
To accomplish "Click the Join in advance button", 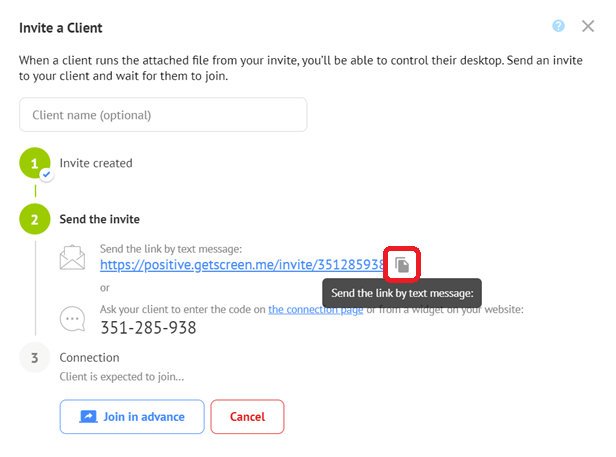I will click(x=132, y=417).
